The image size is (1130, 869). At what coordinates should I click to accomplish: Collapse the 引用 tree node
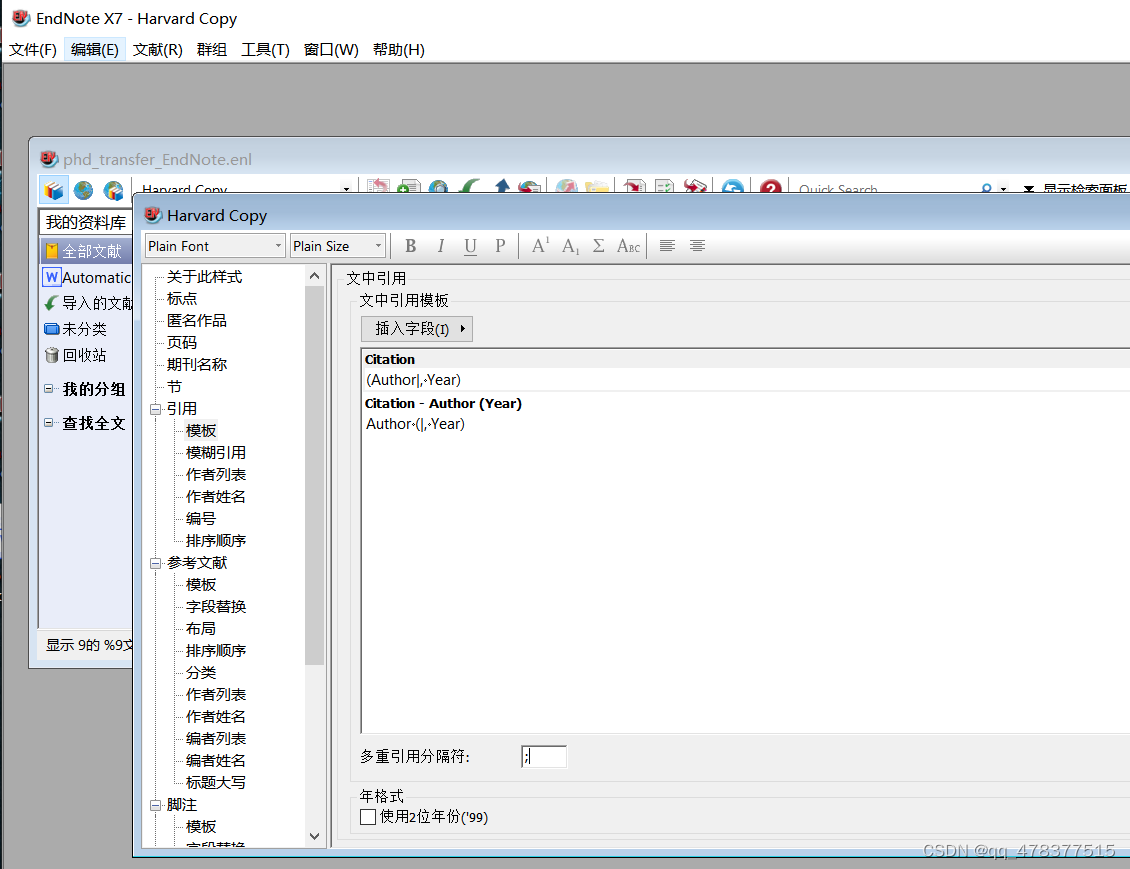point(155,409)
